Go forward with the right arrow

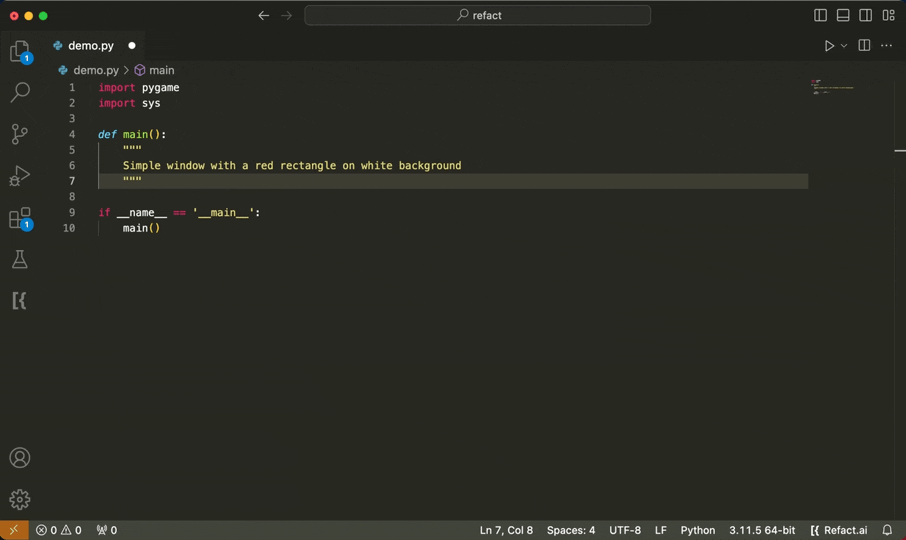point(287,16)
